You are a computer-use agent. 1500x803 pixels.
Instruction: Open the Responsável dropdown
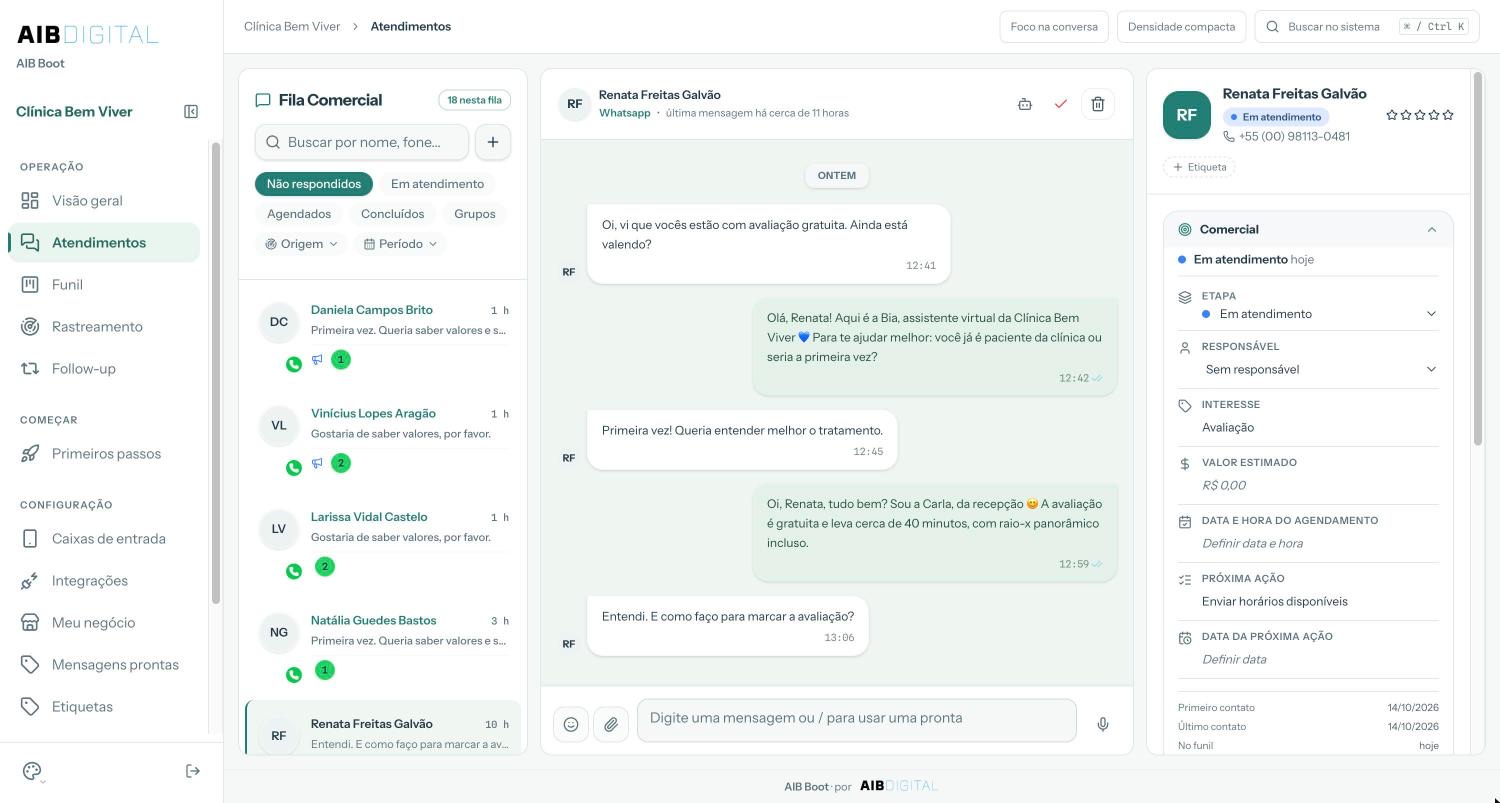click(1320, 369)
